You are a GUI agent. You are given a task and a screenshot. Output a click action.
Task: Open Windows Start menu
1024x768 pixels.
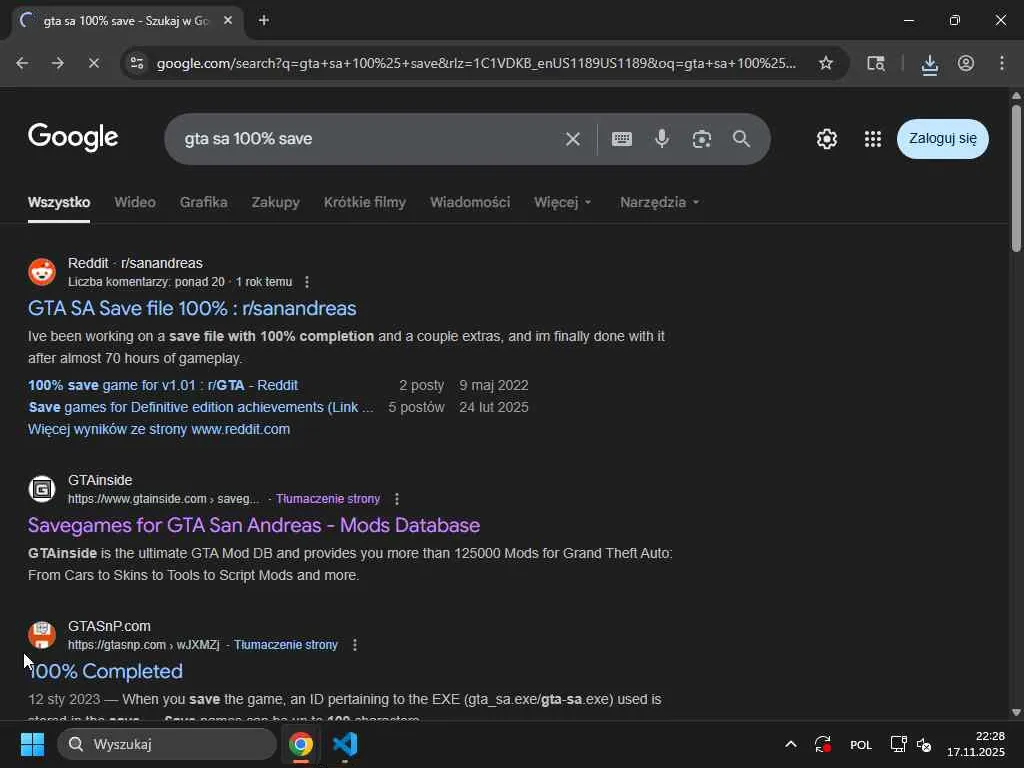pyautogui.click(x=32, y=744)
